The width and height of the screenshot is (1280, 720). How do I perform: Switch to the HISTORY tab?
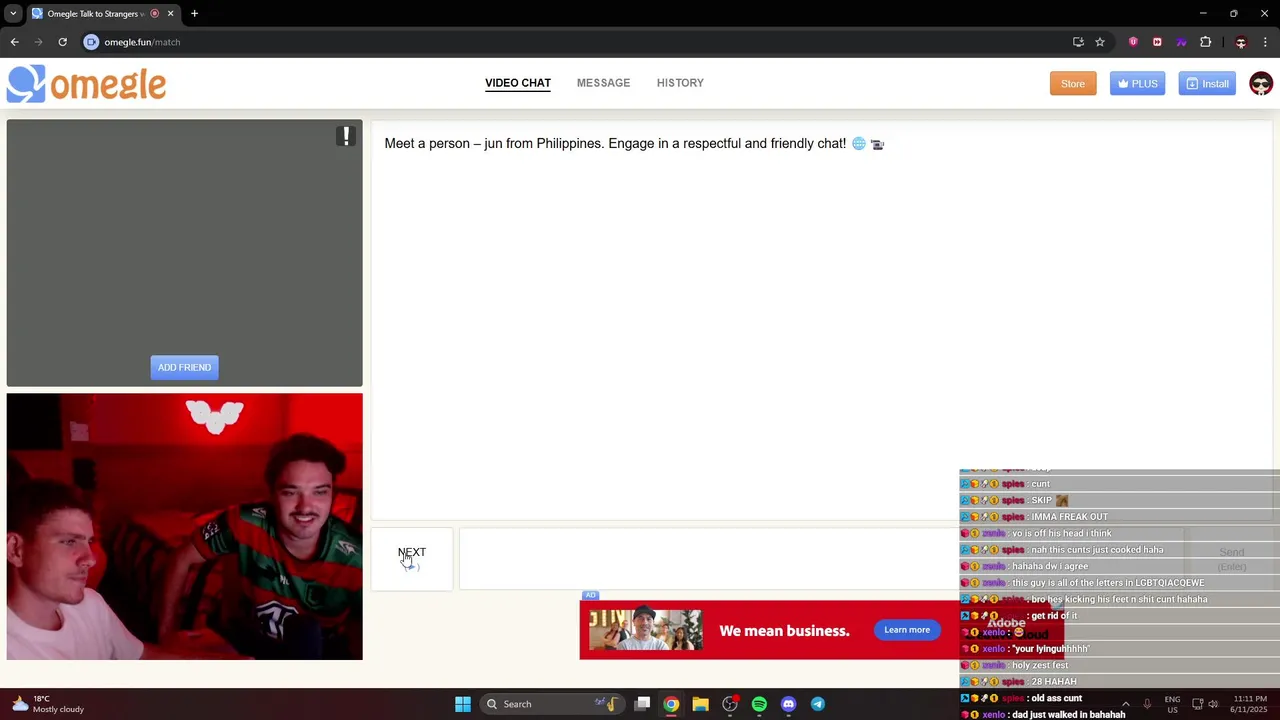[x=680, y=83]
